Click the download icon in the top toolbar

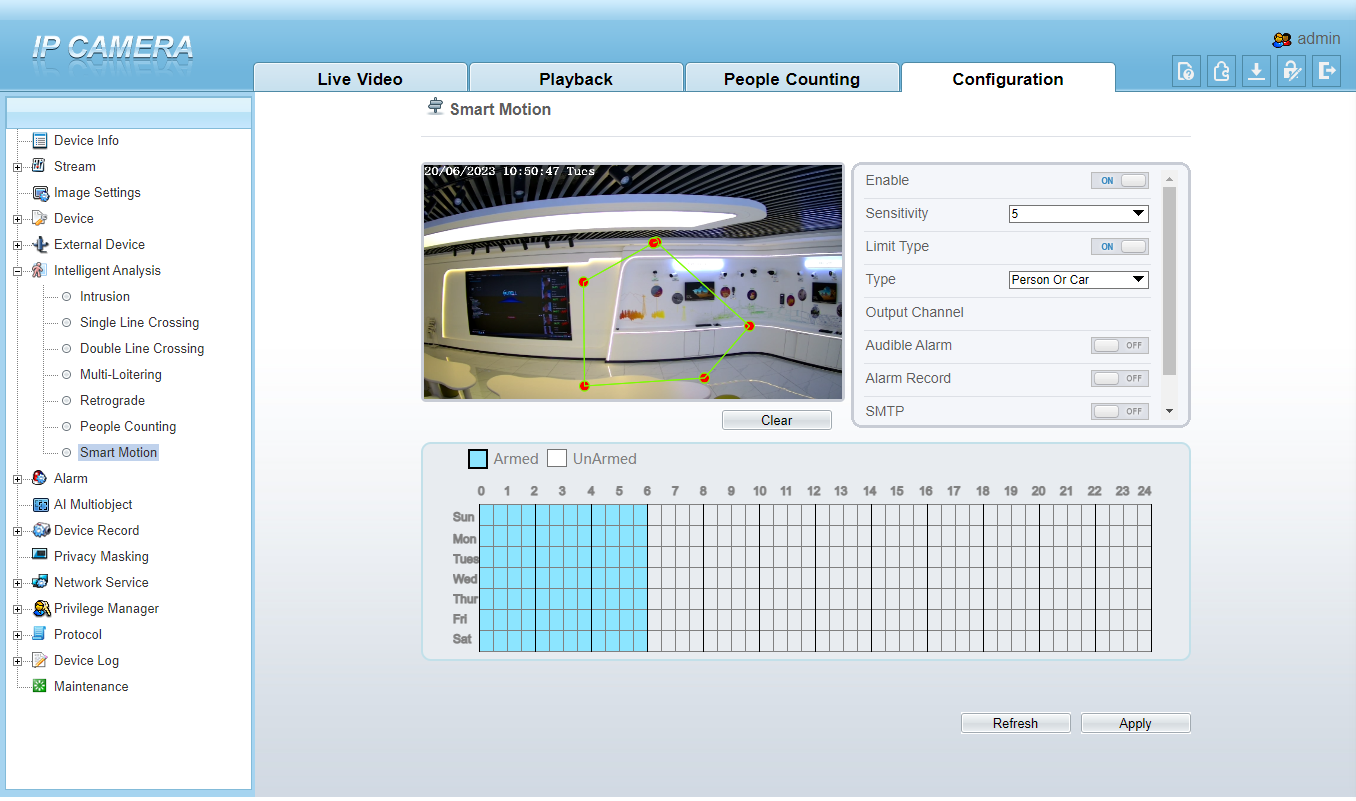pos(1256,71)
